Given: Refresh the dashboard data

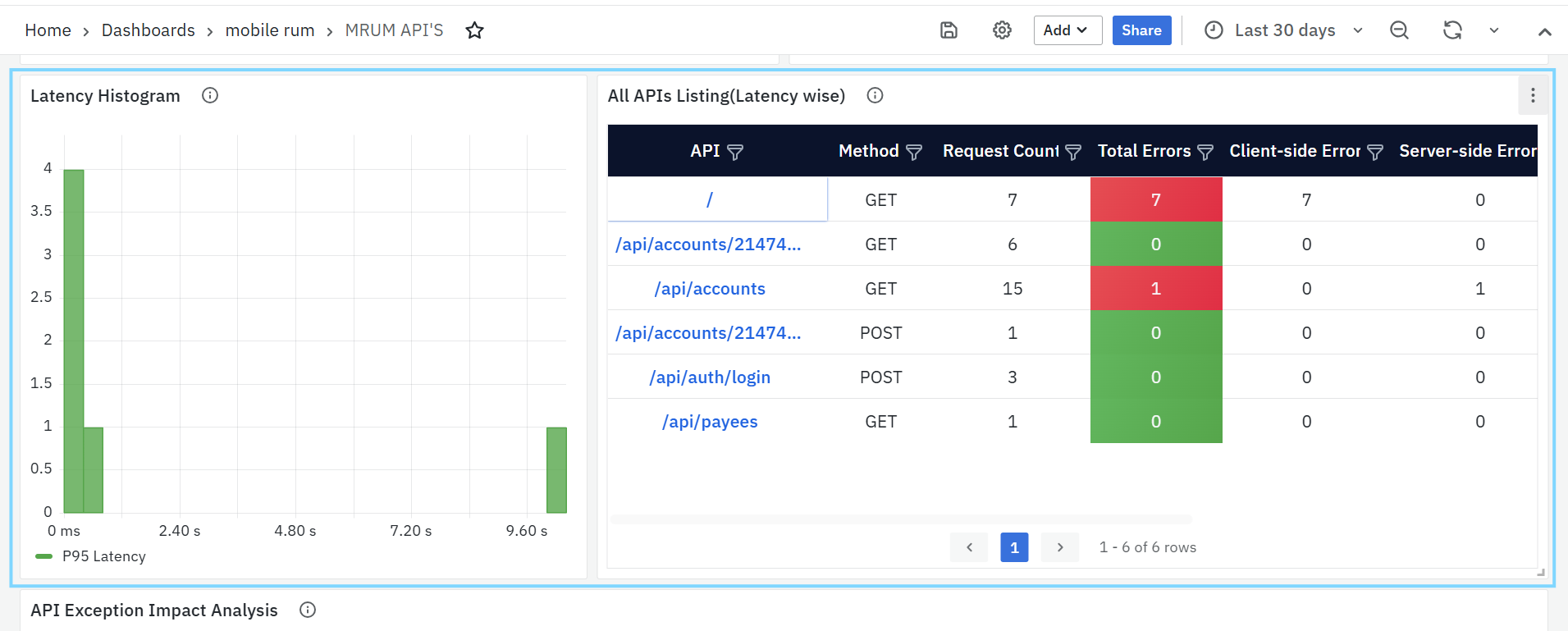Looking at the screenshot, I should click(1452, 30).
